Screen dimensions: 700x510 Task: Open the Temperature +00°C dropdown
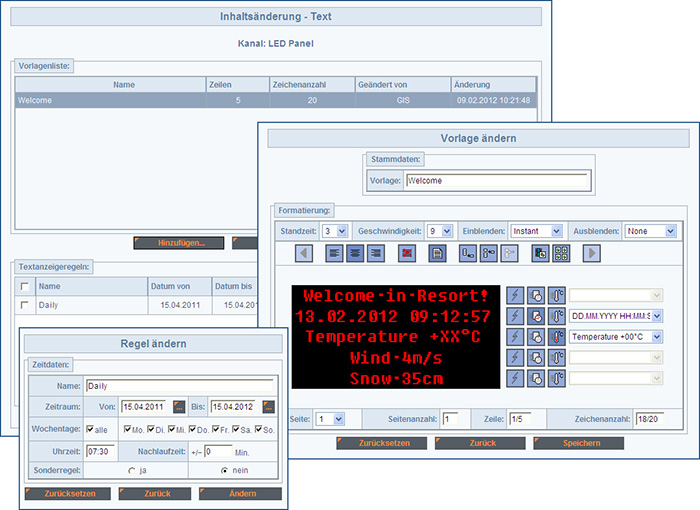pyautogui.click(x=616, y=337)
